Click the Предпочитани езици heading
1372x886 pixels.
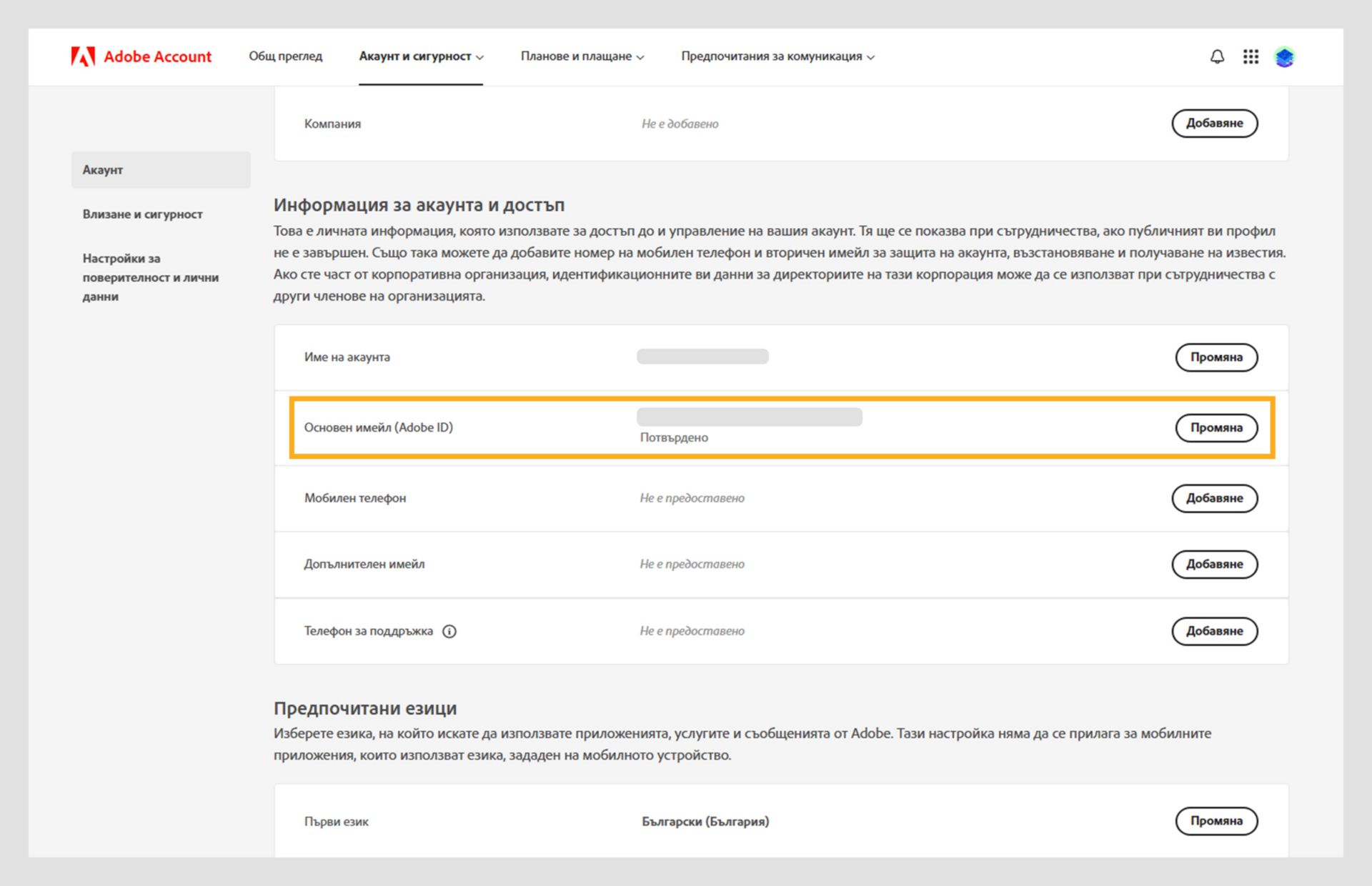(365, 708)
